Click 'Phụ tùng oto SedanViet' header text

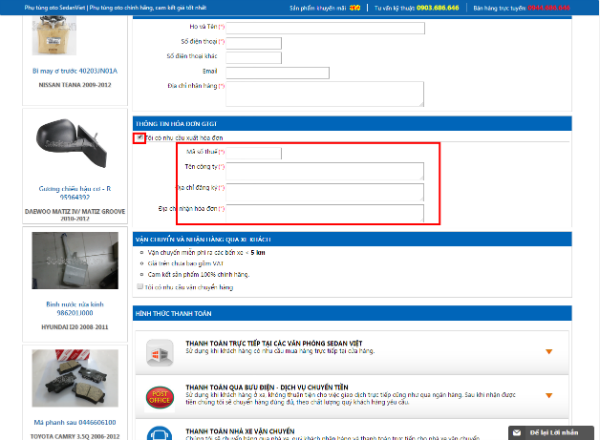click(55, 8)
